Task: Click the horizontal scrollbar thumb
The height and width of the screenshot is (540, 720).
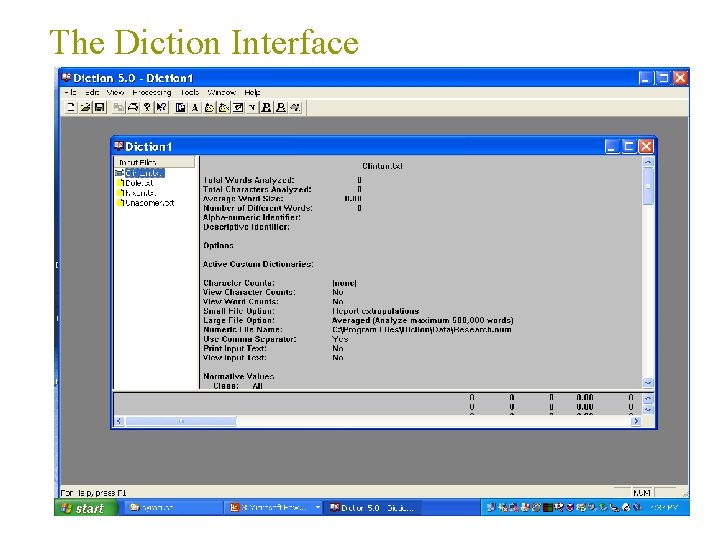Action: 181,421
